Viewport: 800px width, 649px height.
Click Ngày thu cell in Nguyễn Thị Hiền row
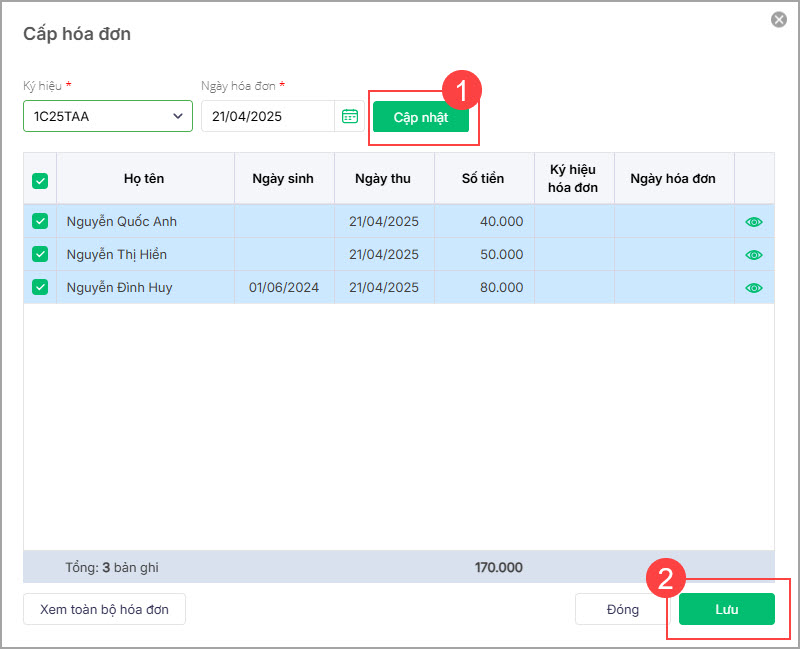pos(384,254)
